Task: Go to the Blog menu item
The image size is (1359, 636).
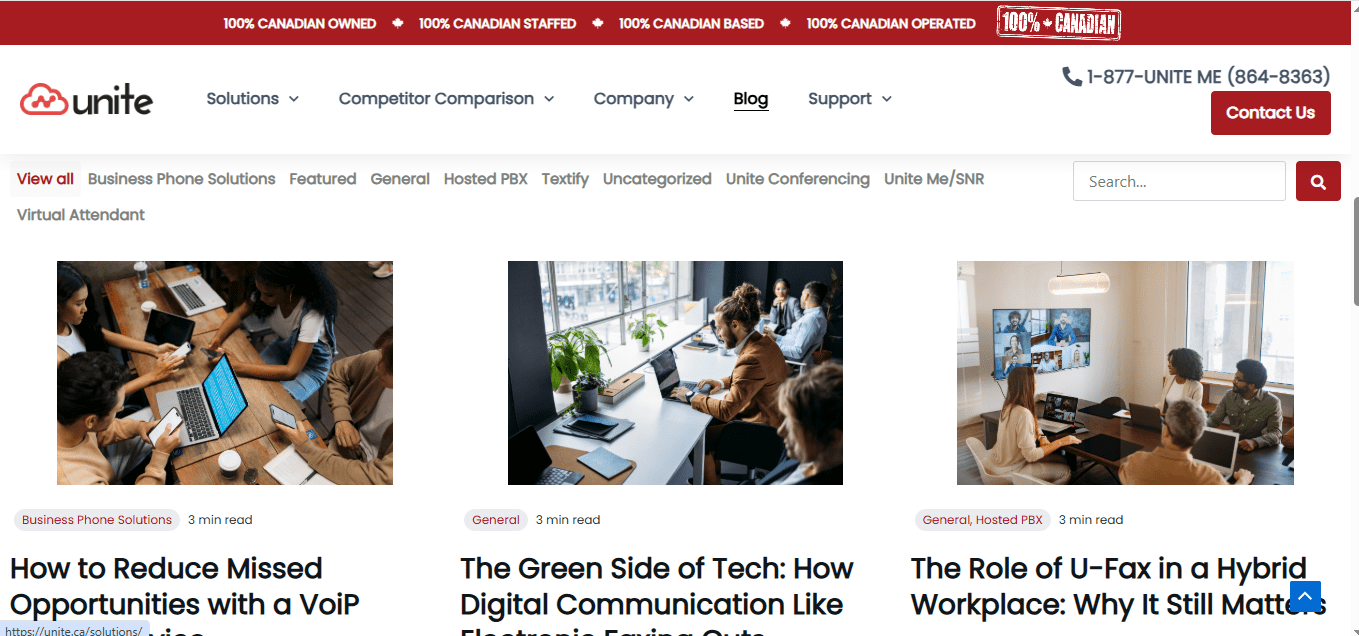Action: click(751, 98)
